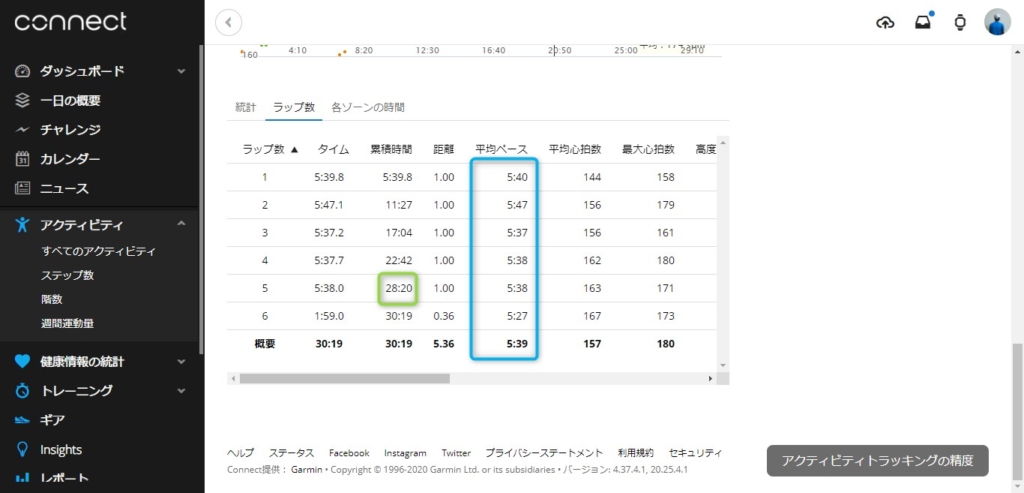Click the back arrow circle button
This screenshot has height=493, width=1024.
pyautogui.click(x=229, y=22)
